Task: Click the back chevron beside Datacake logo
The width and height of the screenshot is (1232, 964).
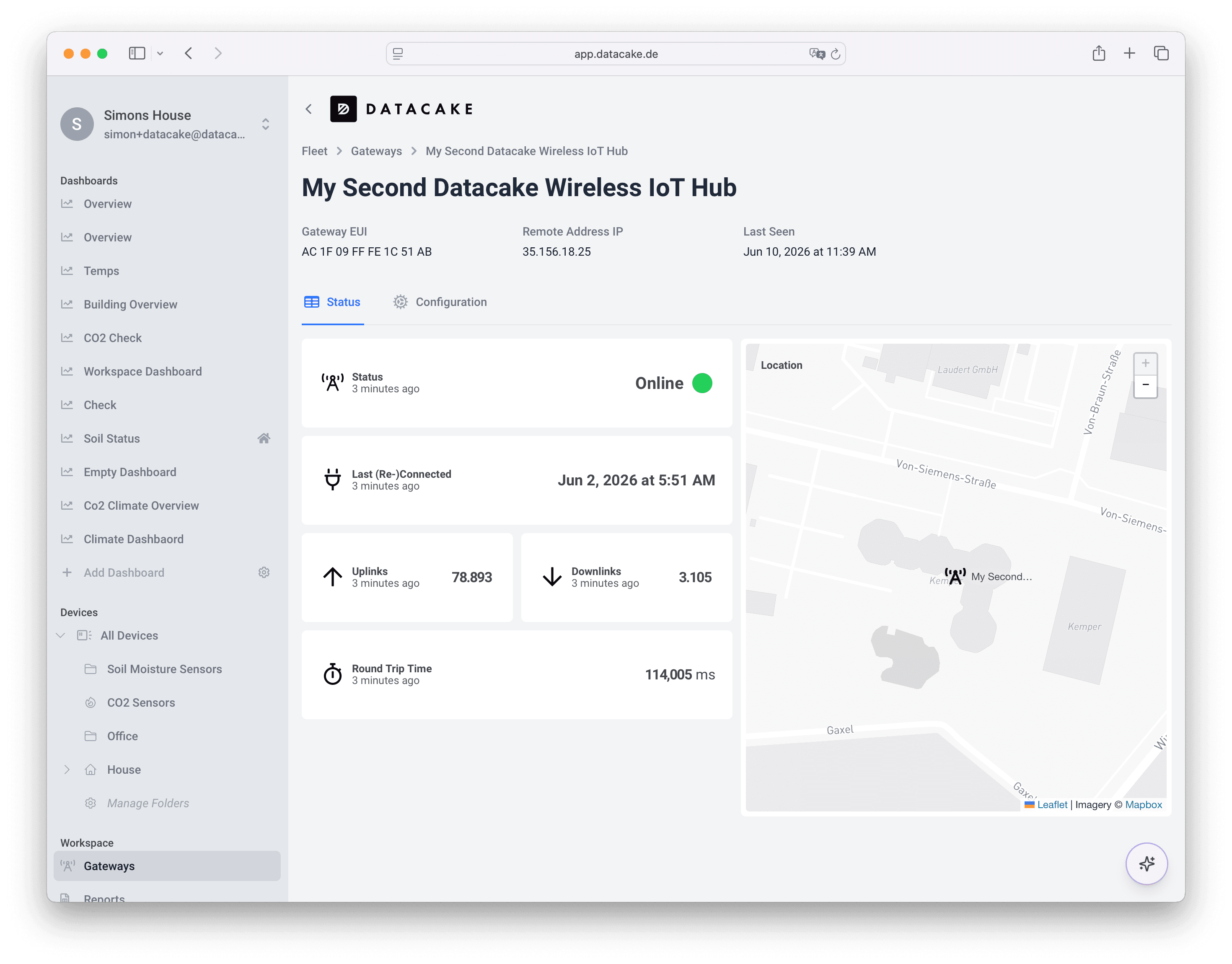Action: point(309,109)
